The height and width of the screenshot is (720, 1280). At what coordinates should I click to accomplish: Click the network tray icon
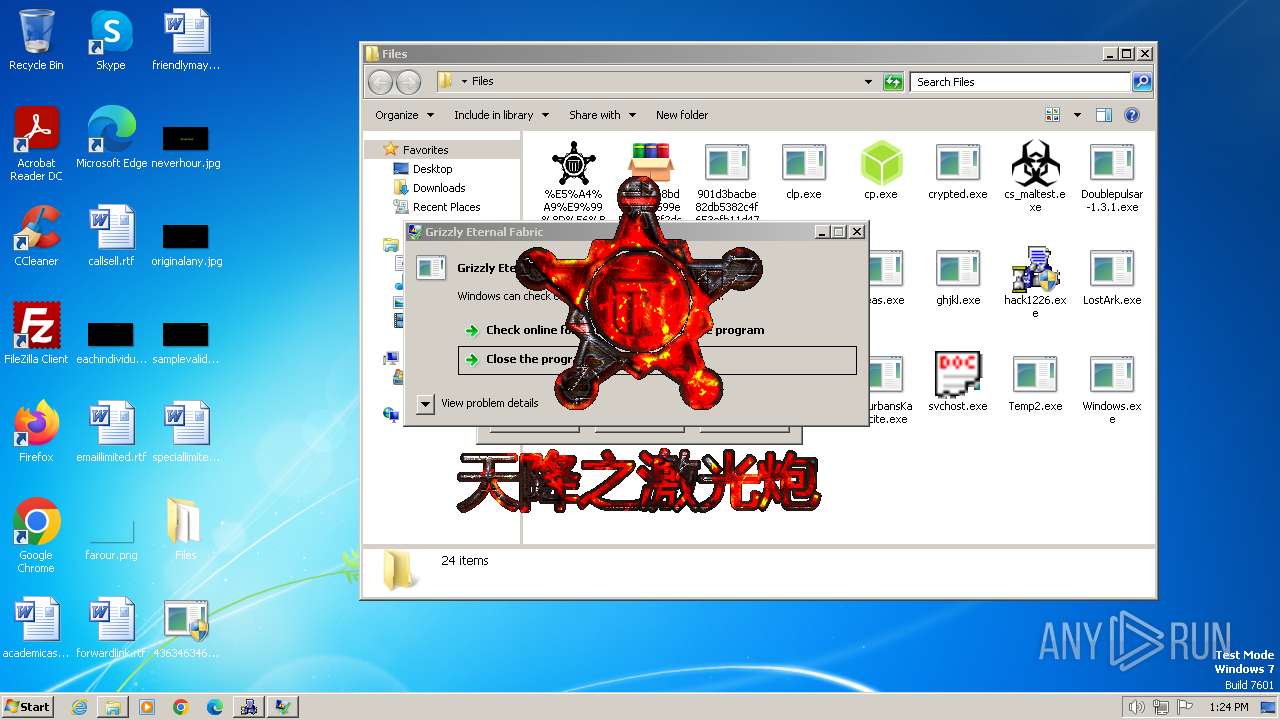pyautogui.click(x=1161, y=707)
